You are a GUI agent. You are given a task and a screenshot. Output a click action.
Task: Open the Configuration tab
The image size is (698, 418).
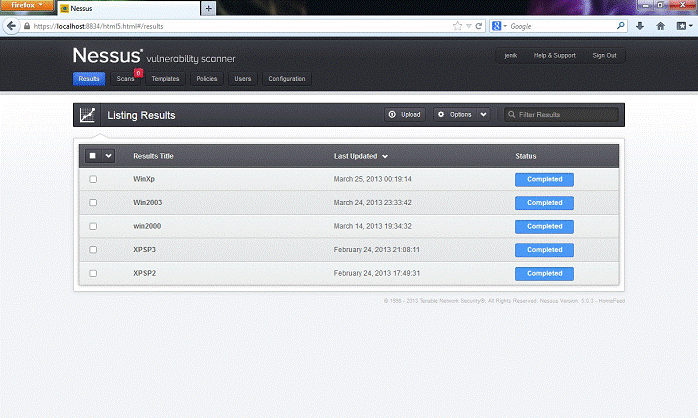pyautogui.click(x=287, y=79)
